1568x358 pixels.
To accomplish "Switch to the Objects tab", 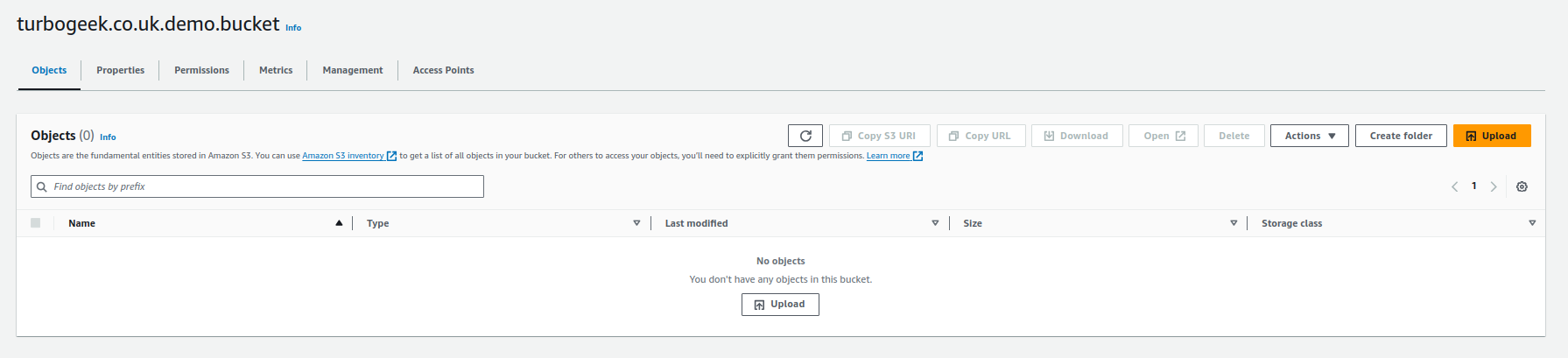I will pyautogui.click(x=49, y=70).
